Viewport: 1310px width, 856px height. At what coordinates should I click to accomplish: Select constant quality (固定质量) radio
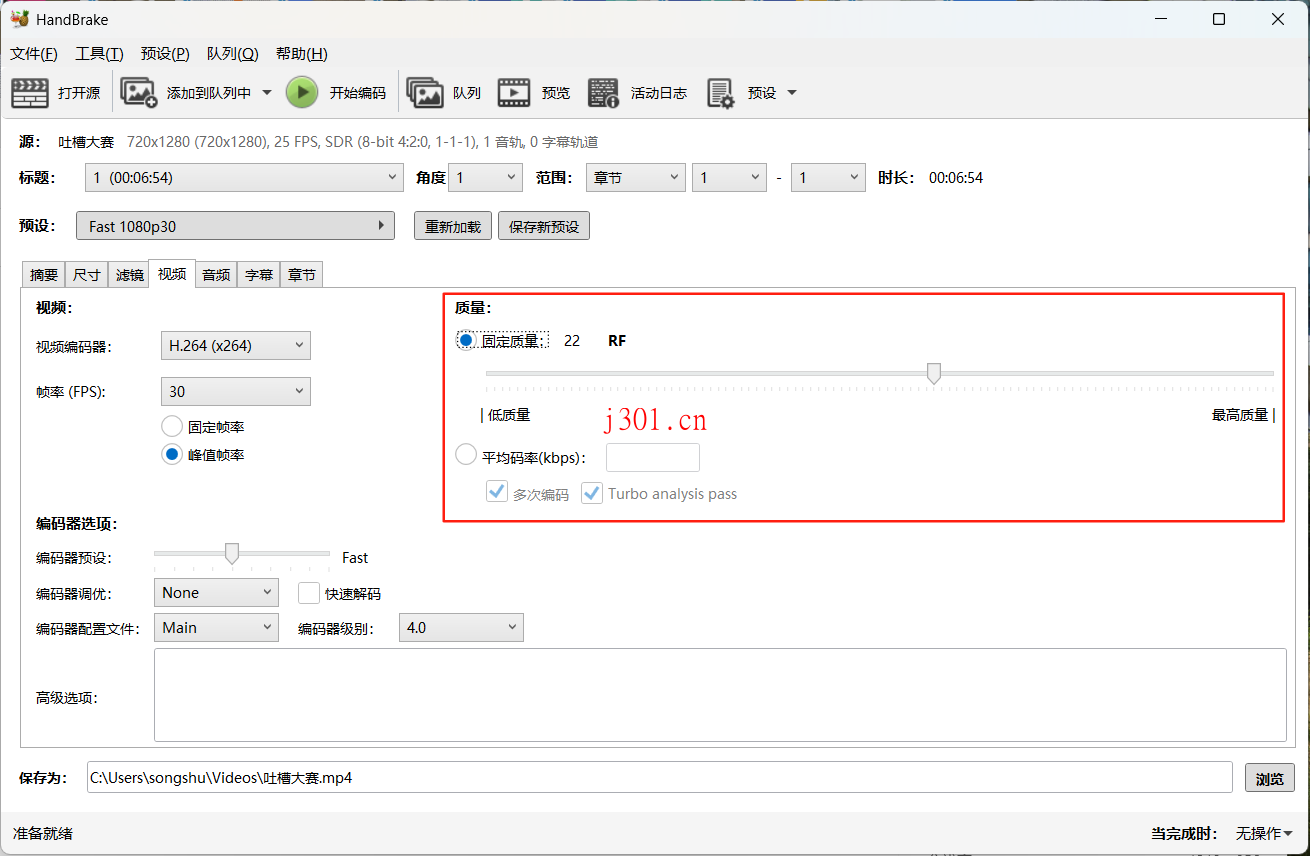(x=466, y=341)
